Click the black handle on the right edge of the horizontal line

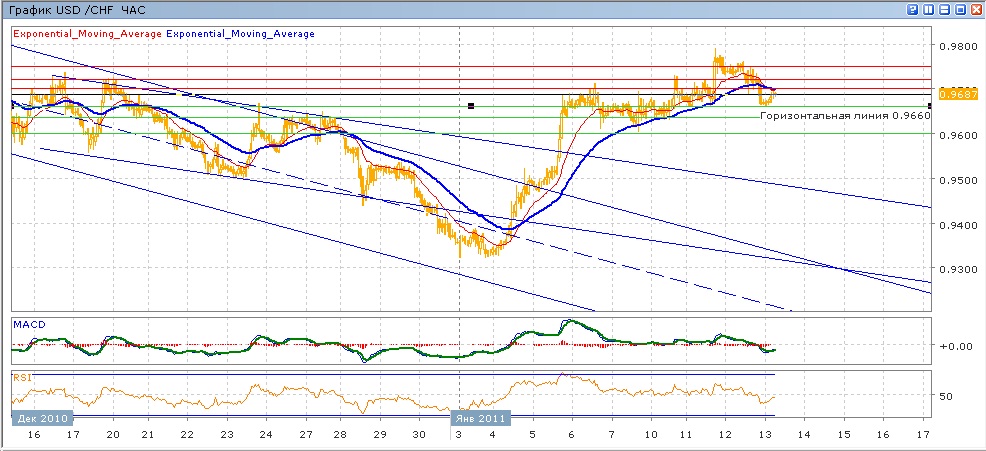click(931, 105)
